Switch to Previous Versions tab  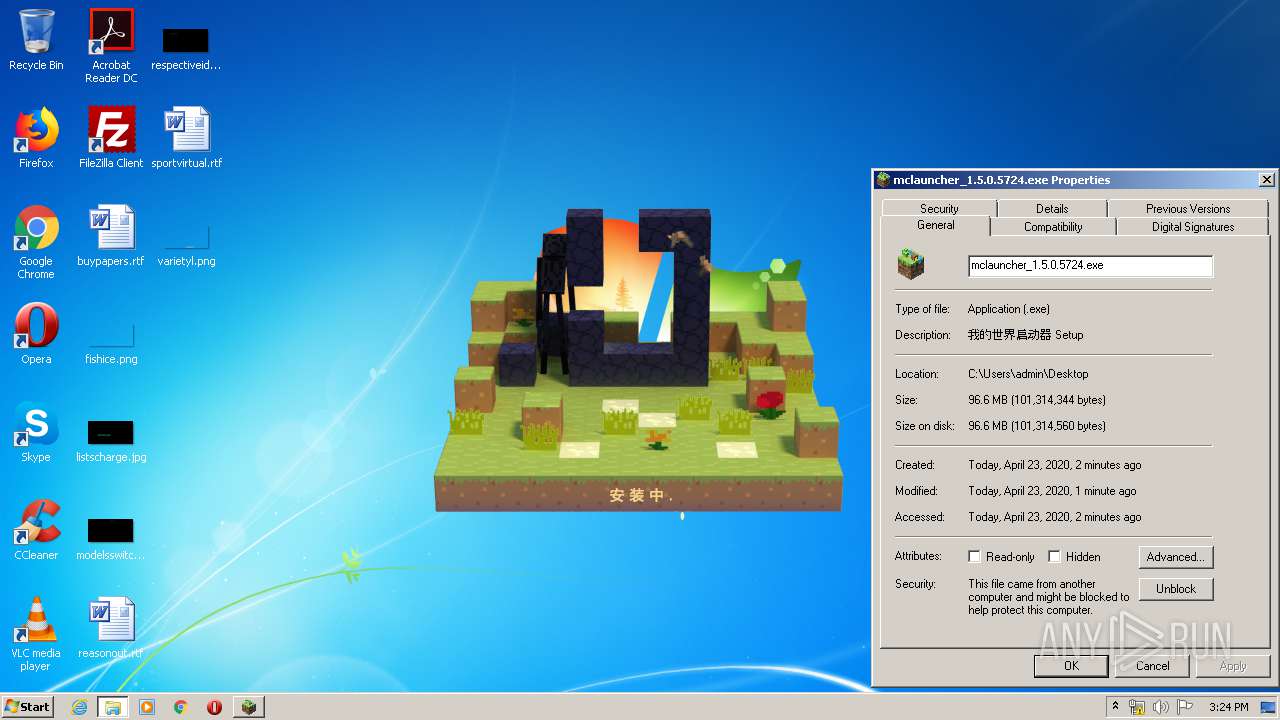click(x=1188, y=208)
